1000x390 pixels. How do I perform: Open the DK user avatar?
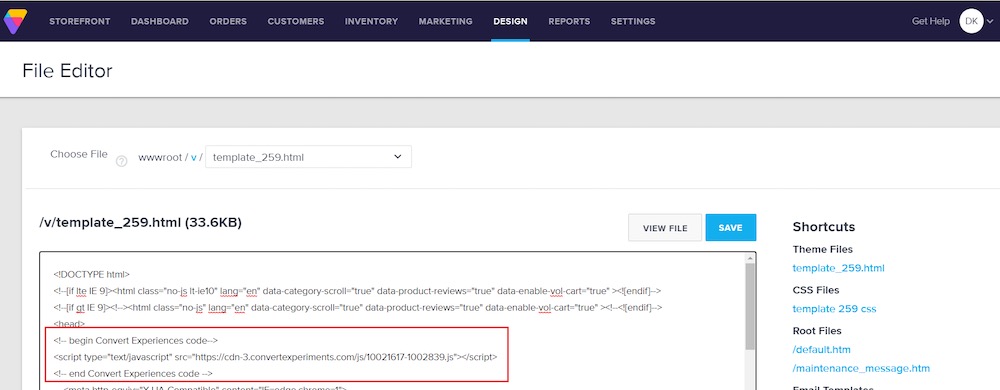pos(971,21)
